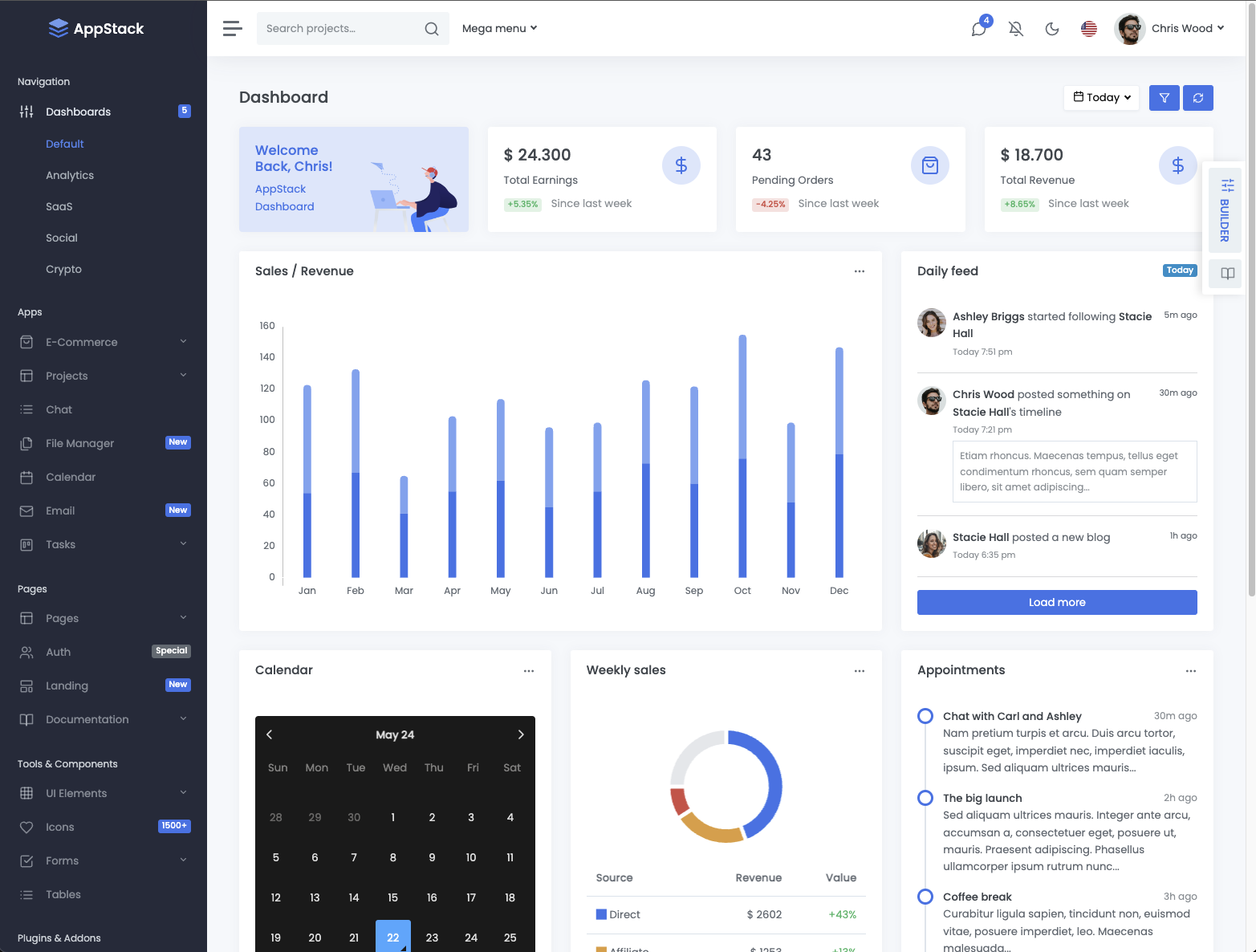This screenshot has width=1256, height=952.
Task: Click the Chat list icon in sidebar
Action: pos(26,409)
